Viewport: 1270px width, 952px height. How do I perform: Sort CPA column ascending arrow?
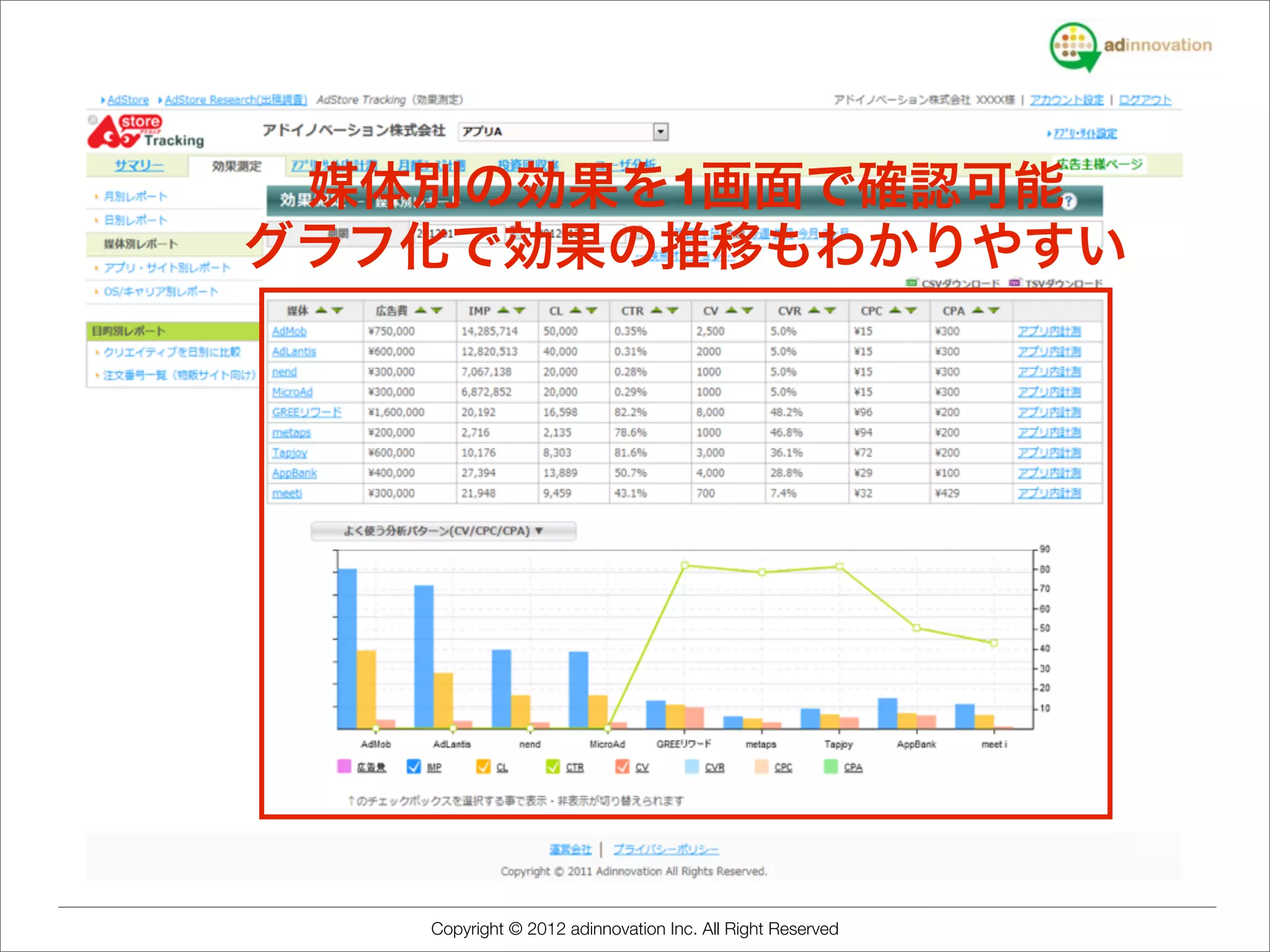[x=978, y=310]
